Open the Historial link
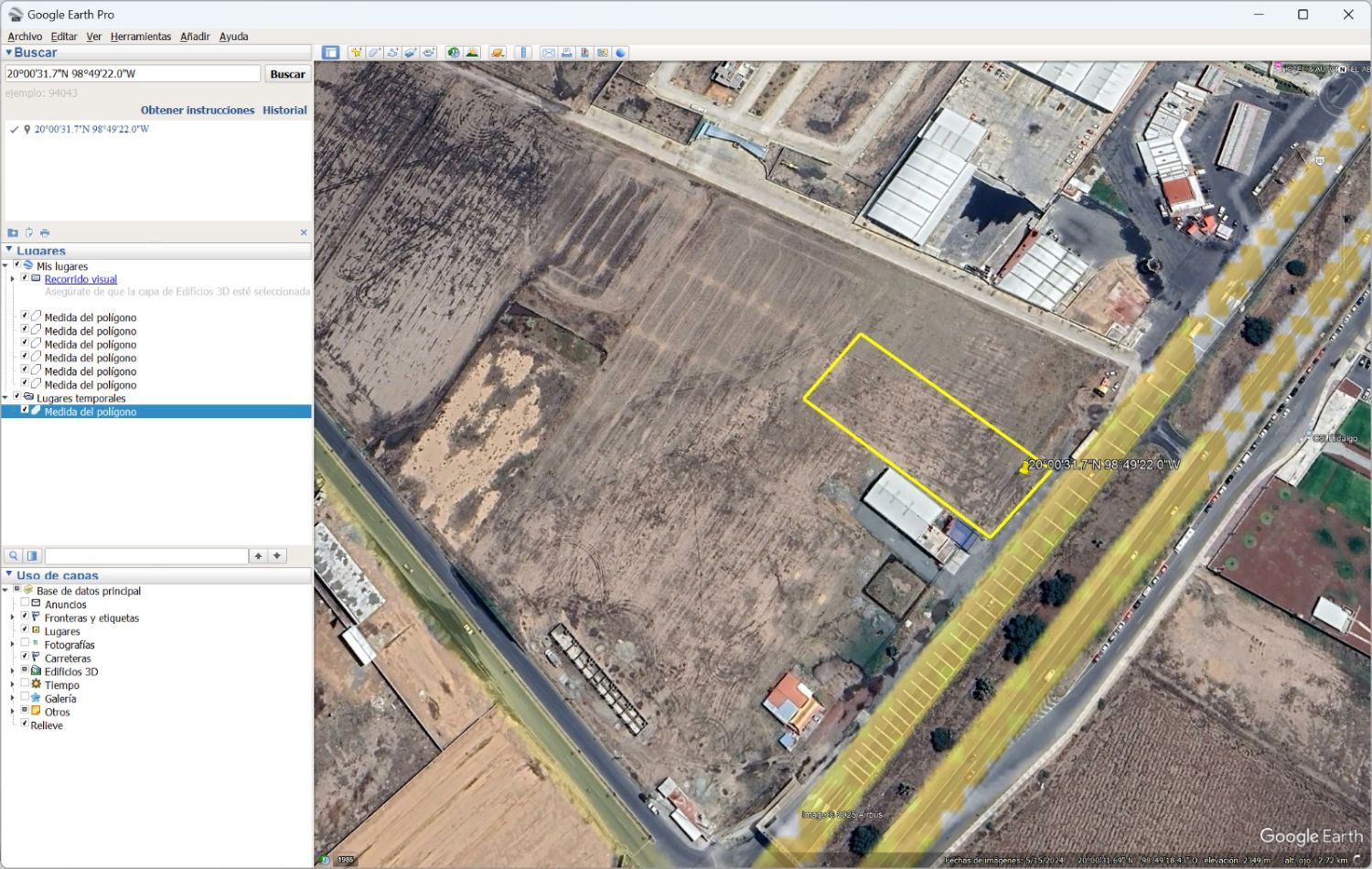 (x=284, y=110)
